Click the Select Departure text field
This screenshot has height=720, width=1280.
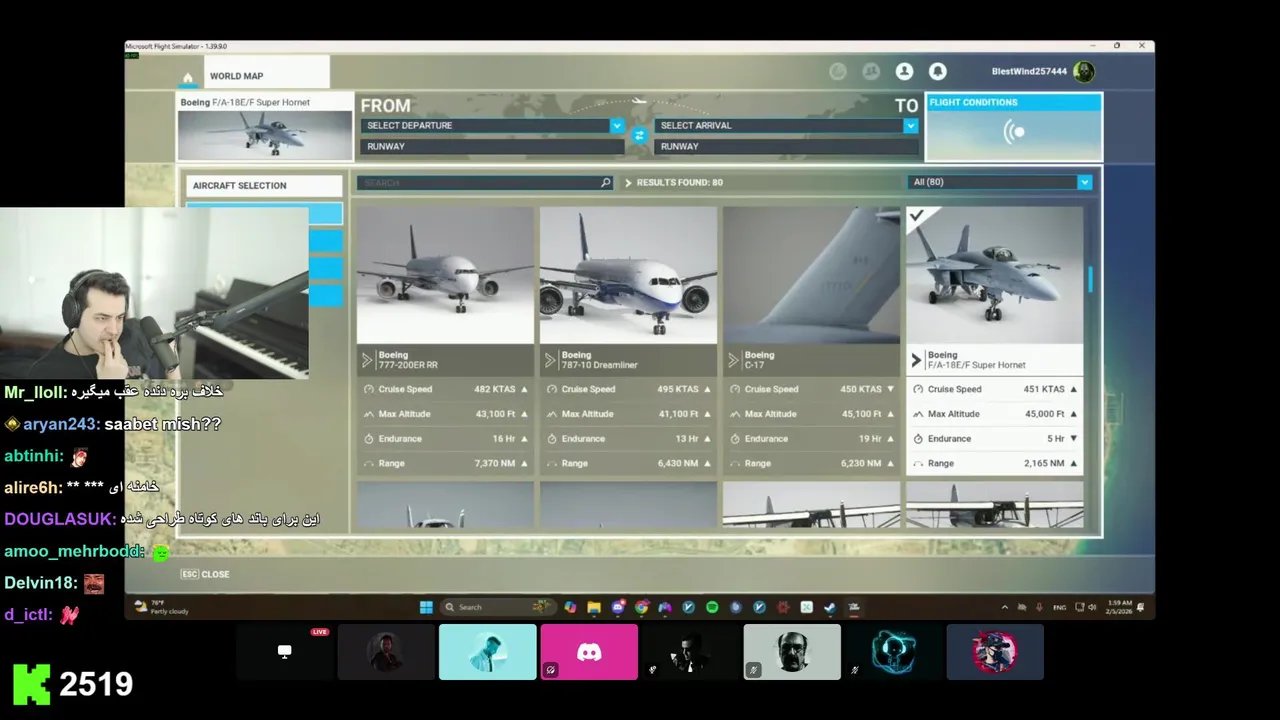point(485,125)
